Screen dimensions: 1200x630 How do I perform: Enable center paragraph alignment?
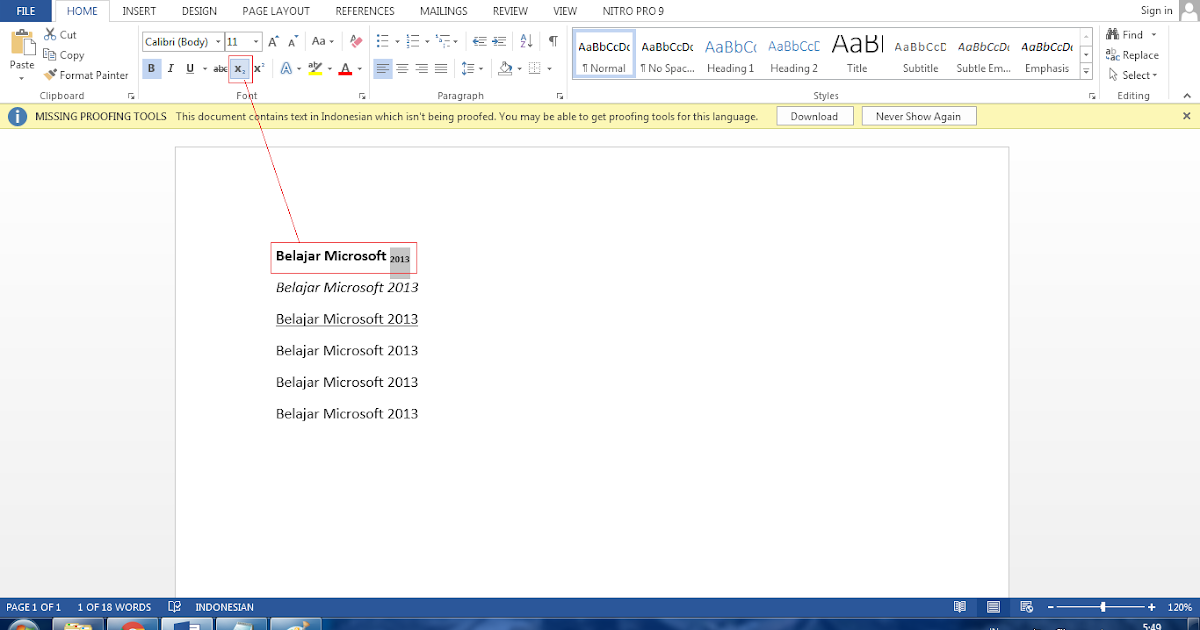click(402, 68)
